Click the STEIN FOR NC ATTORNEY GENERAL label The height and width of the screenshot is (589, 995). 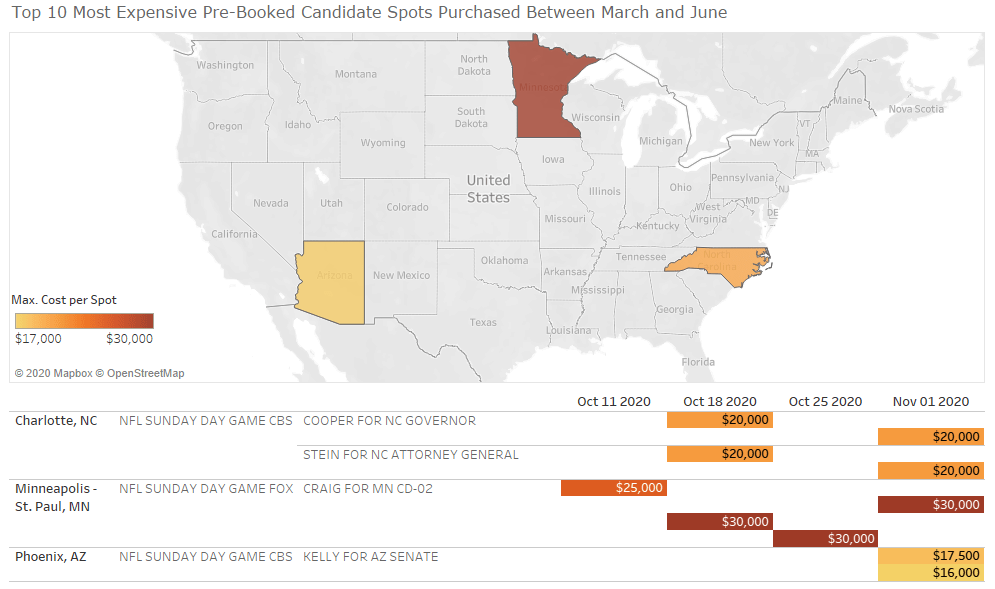click(410, 455)
